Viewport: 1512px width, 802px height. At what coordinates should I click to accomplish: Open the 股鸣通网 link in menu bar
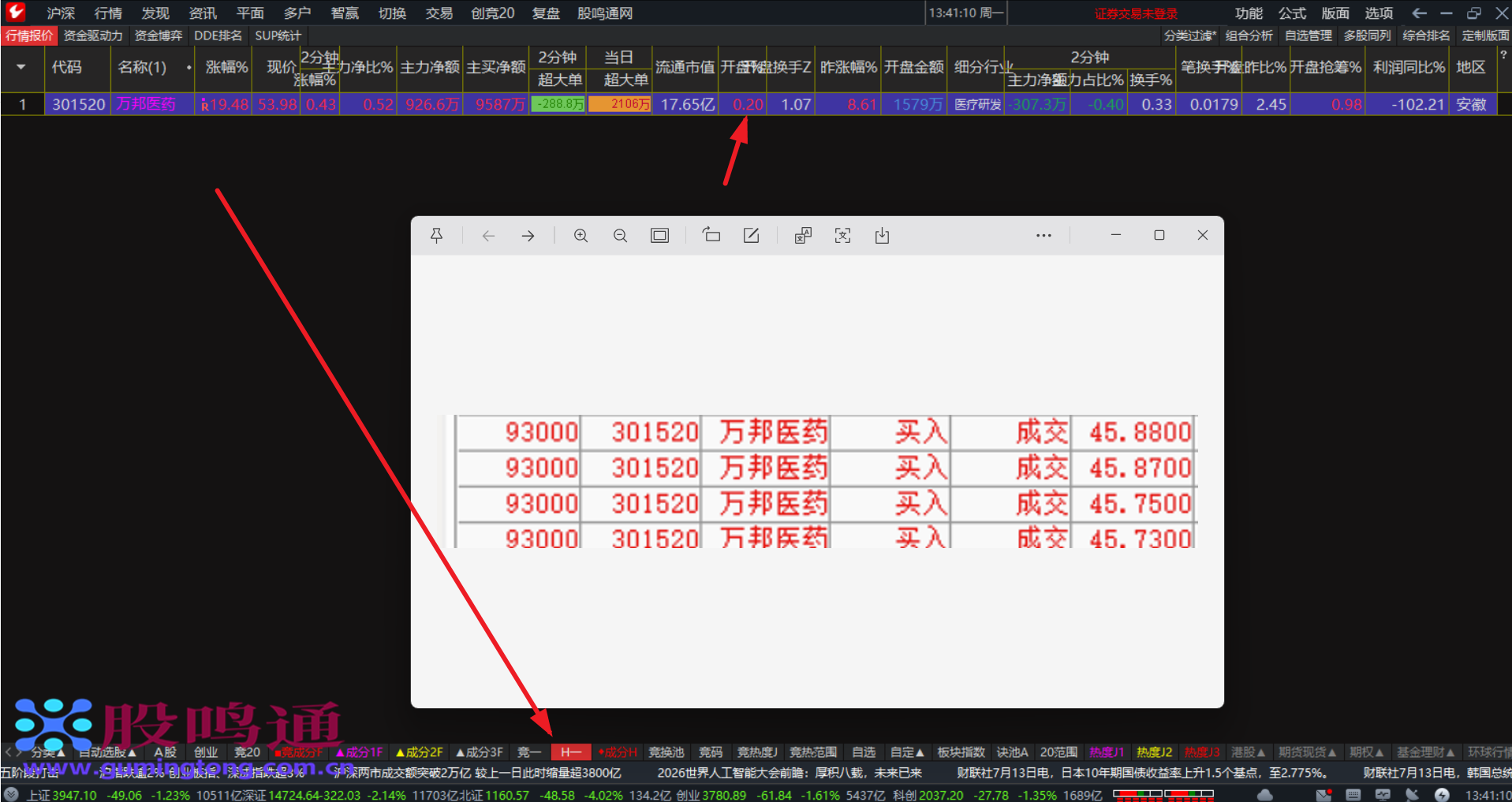point(605,13)
